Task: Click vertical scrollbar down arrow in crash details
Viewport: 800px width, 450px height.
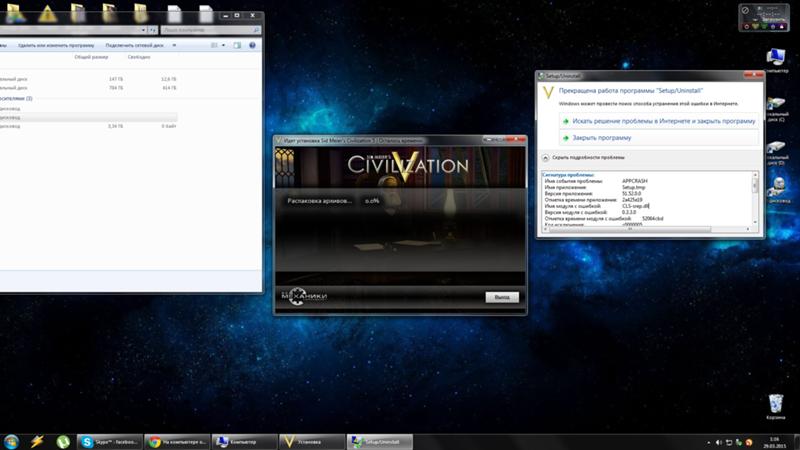Action: tap(755, 222)
